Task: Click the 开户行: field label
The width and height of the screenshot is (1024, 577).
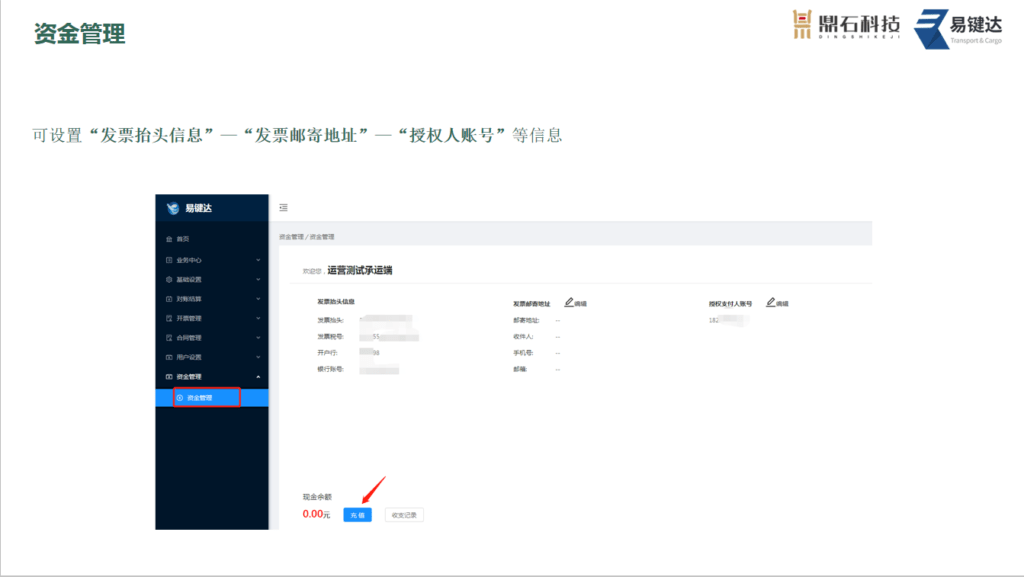Action: 327,352
